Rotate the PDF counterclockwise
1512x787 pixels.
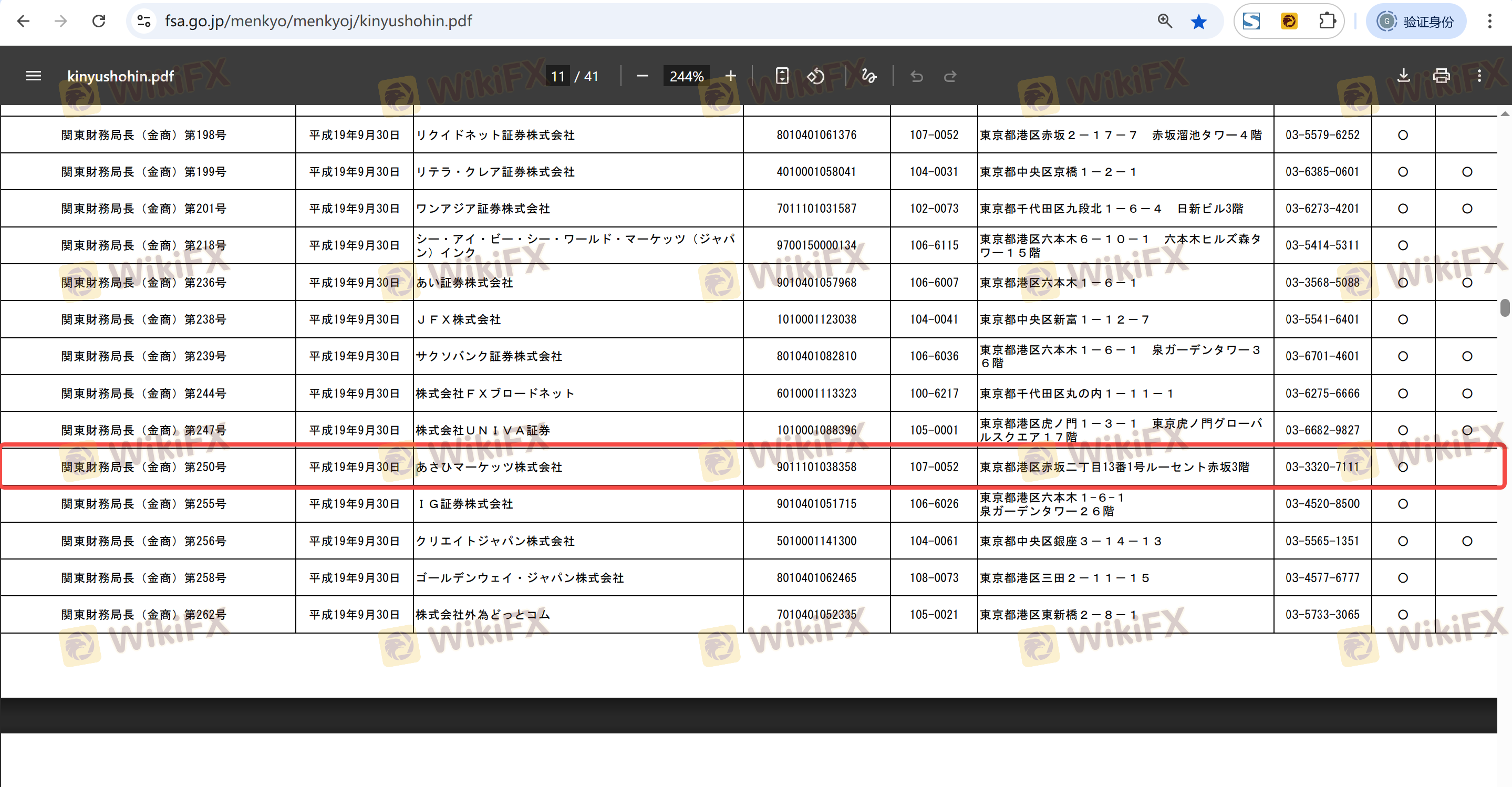[x=815, y=76]
